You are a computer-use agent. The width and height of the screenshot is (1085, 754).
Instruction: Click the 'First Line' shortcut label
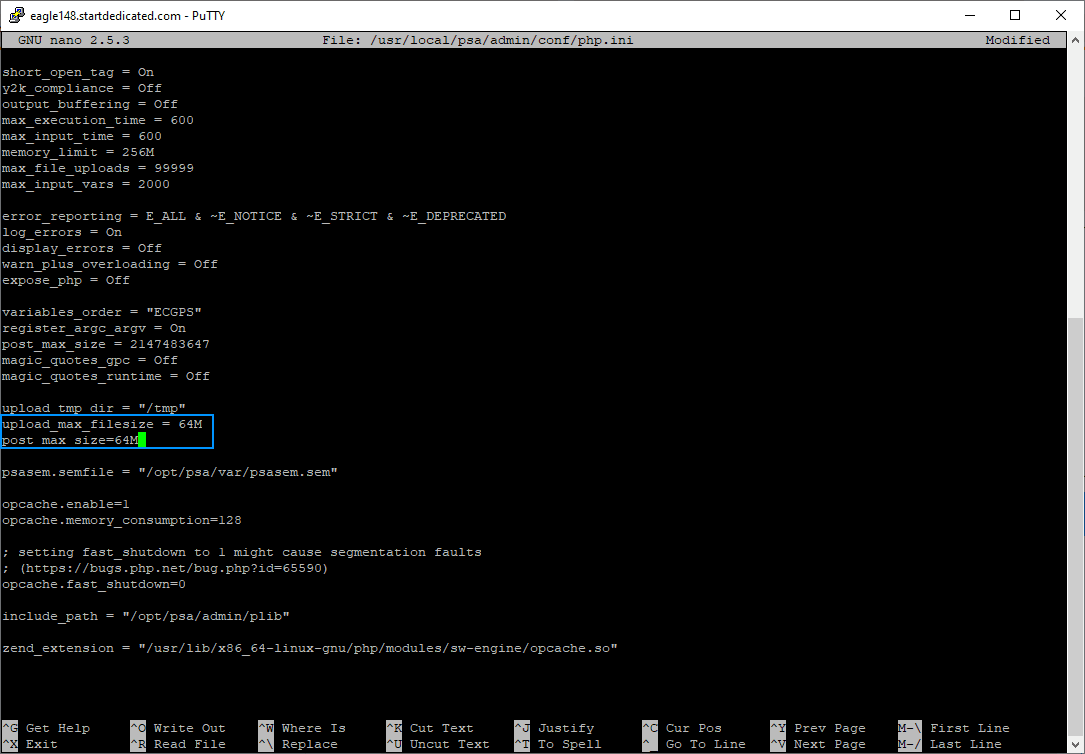pyautogui.click(x=969, y=728)
